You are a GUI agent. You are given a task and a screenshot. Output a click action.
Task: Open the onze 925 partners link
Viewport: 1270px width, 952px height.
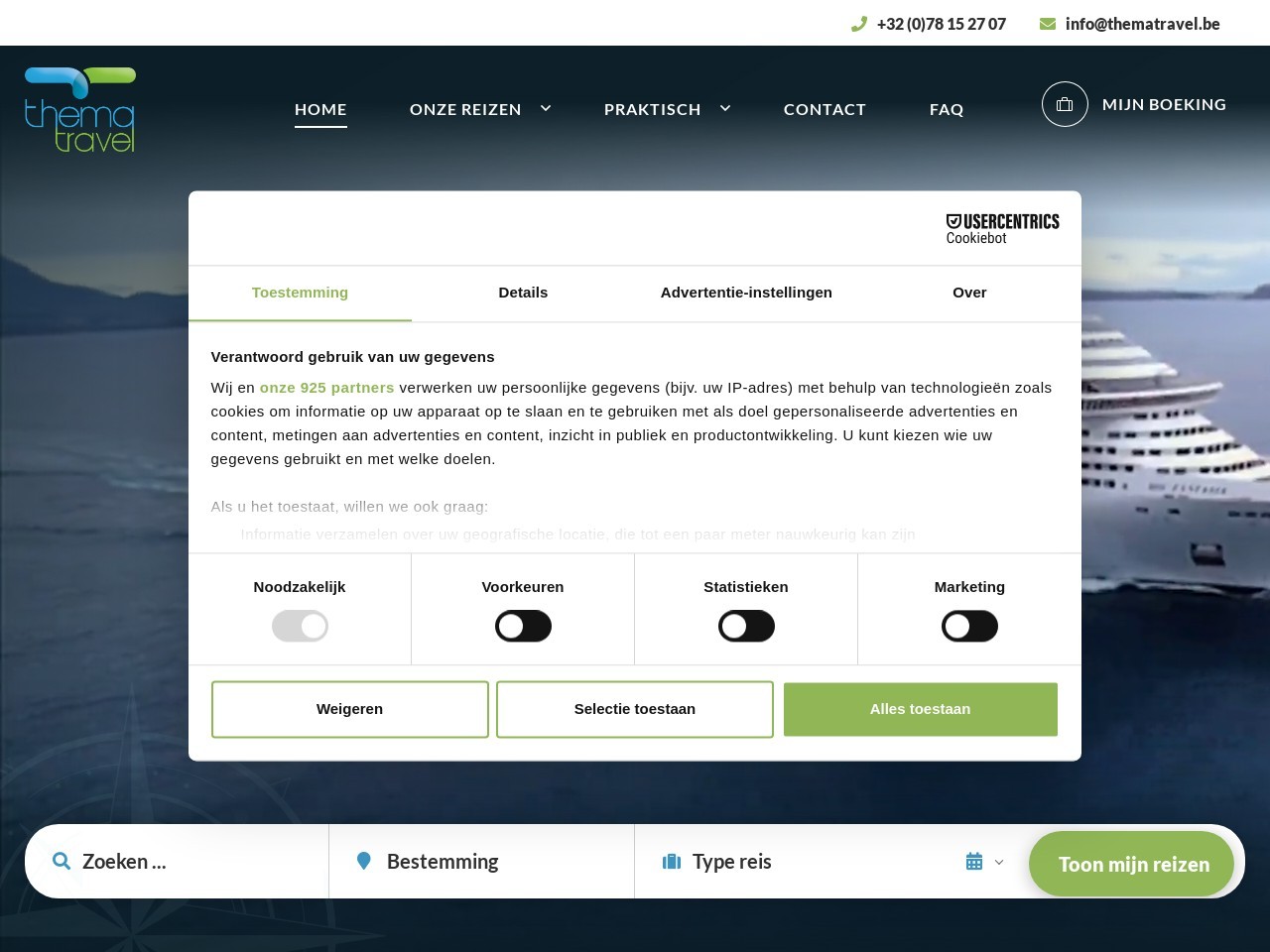coord(326,388)
